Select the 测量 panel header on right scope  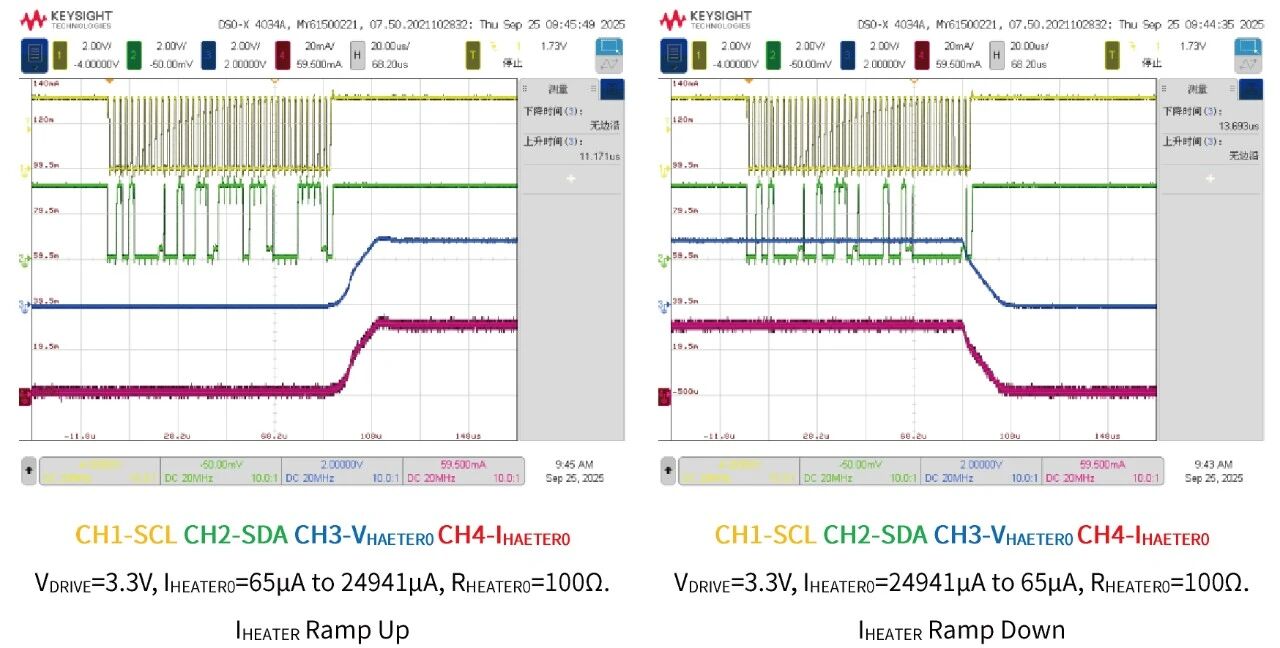coord(1198,89)
